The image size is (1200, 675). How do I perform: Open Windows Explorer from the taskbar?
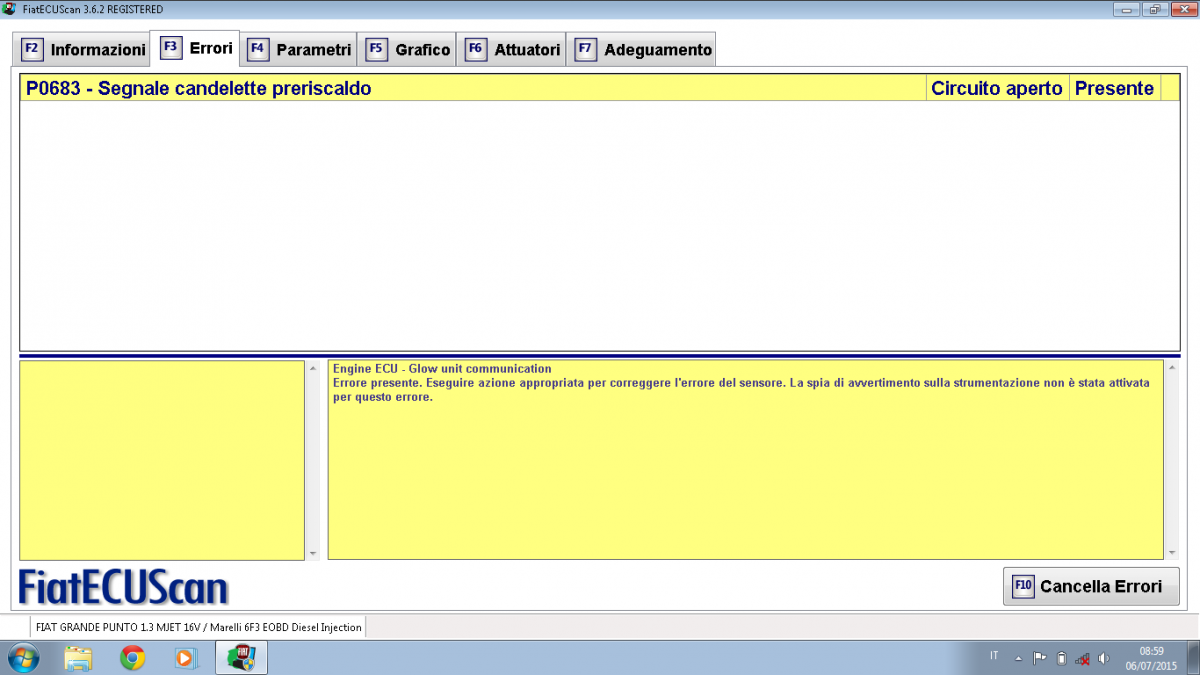click(x=78, y=657)
